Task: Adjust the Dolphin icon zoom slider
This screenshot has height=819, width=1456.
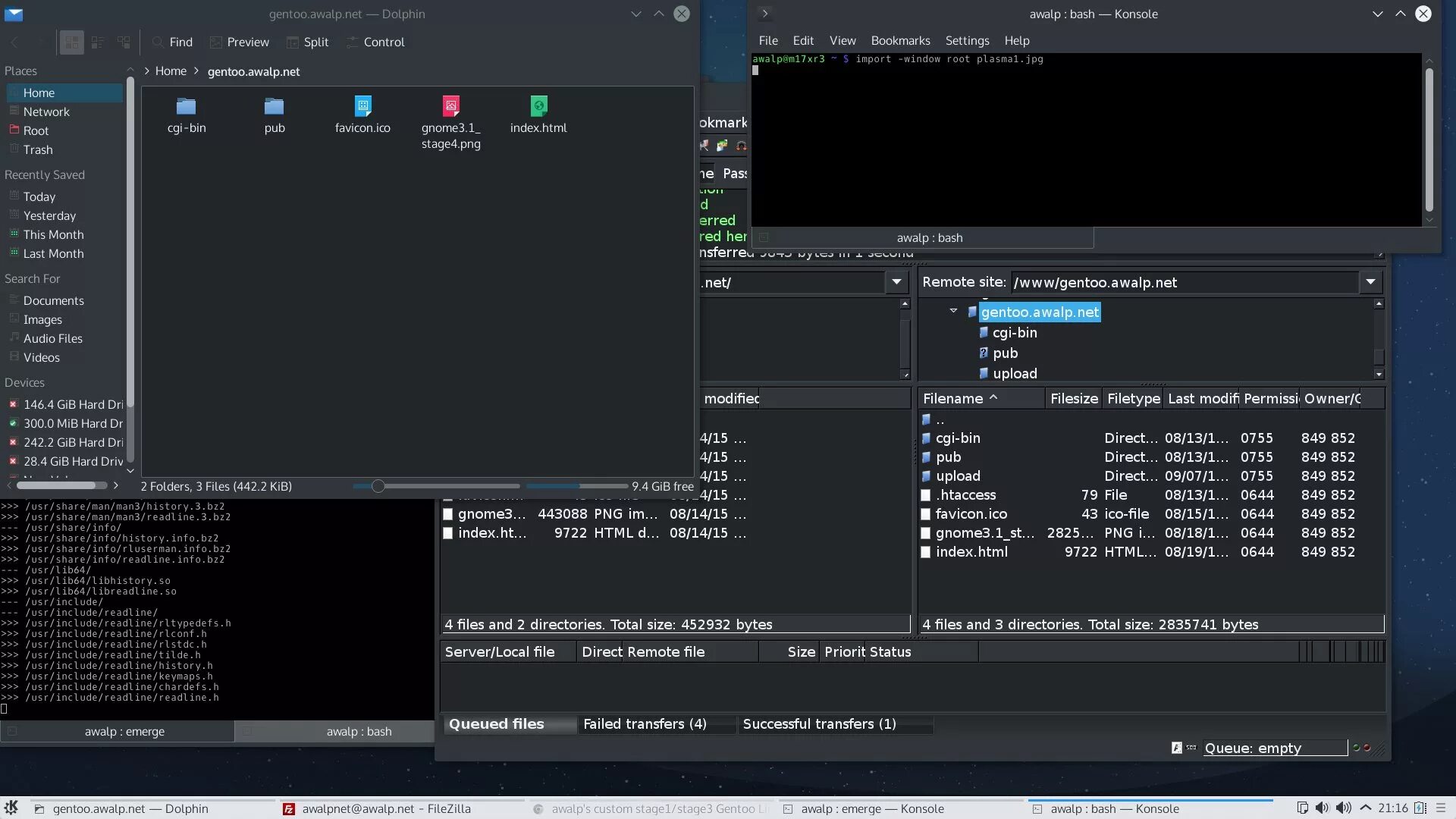Action: [378, 486]
